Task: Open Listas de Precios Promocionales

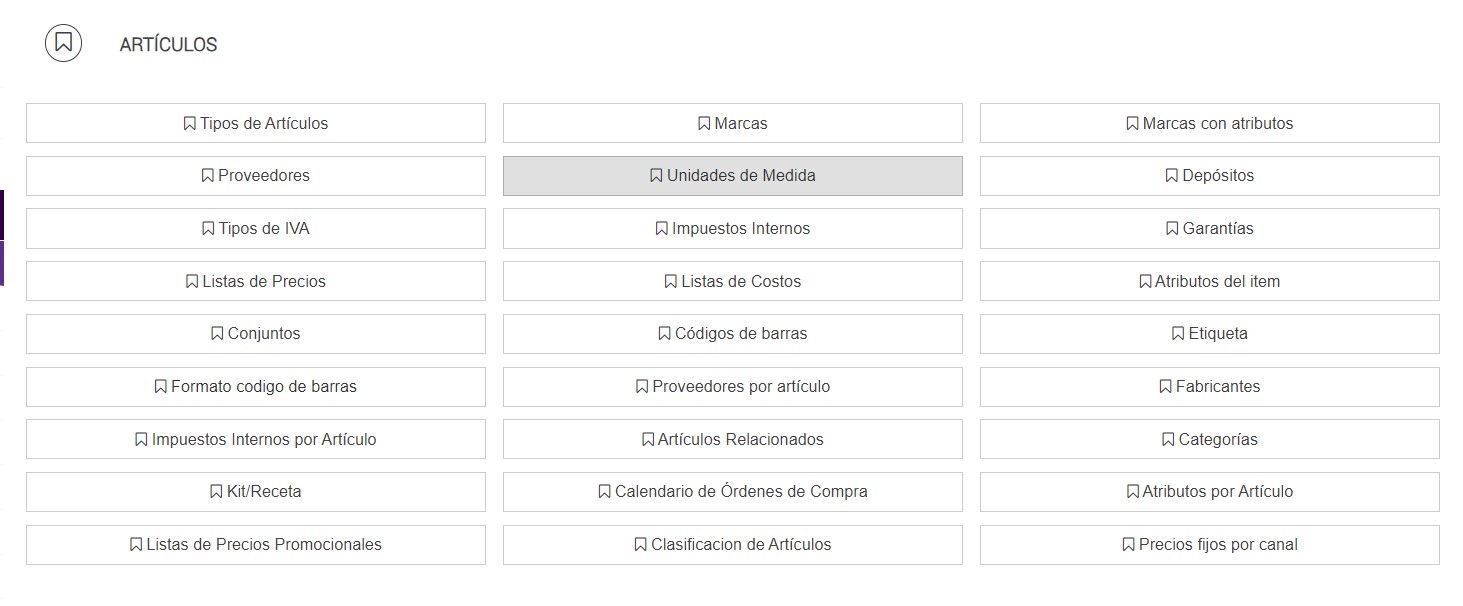Action: [x=256, y=544]
